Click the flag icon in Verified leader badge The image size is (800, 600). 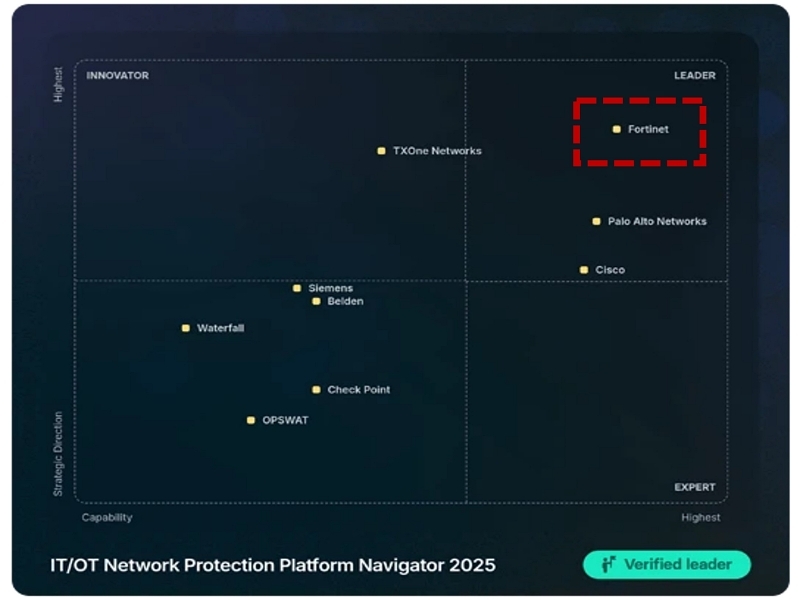click(608, 564)
